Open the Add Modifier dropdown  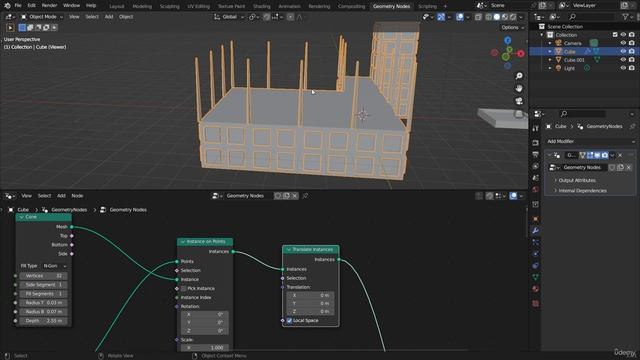(x=591, y=141)
